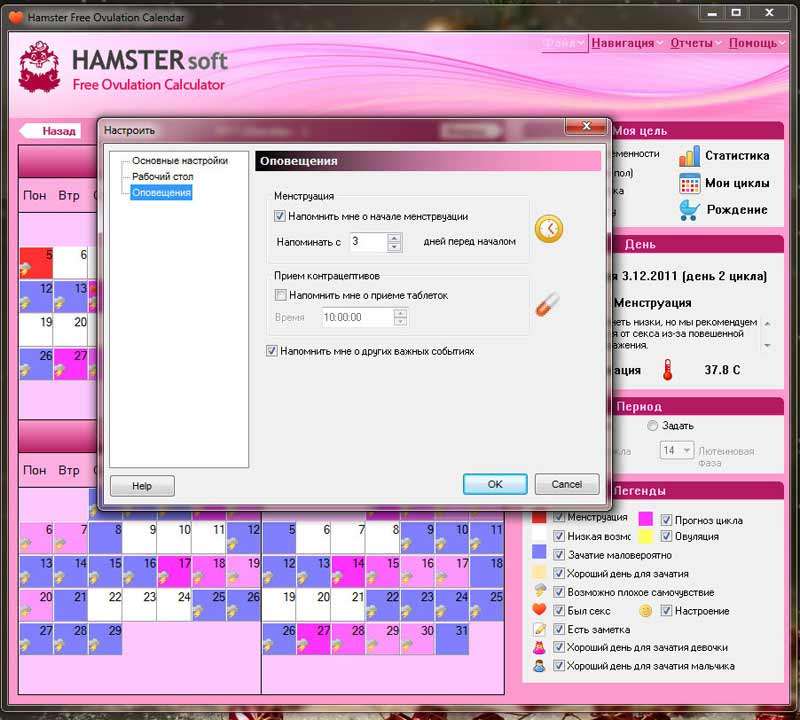Viewport: 800px width, 720px height.
Task: Toggle the Был секс checkbox
Action: [559, 611]
